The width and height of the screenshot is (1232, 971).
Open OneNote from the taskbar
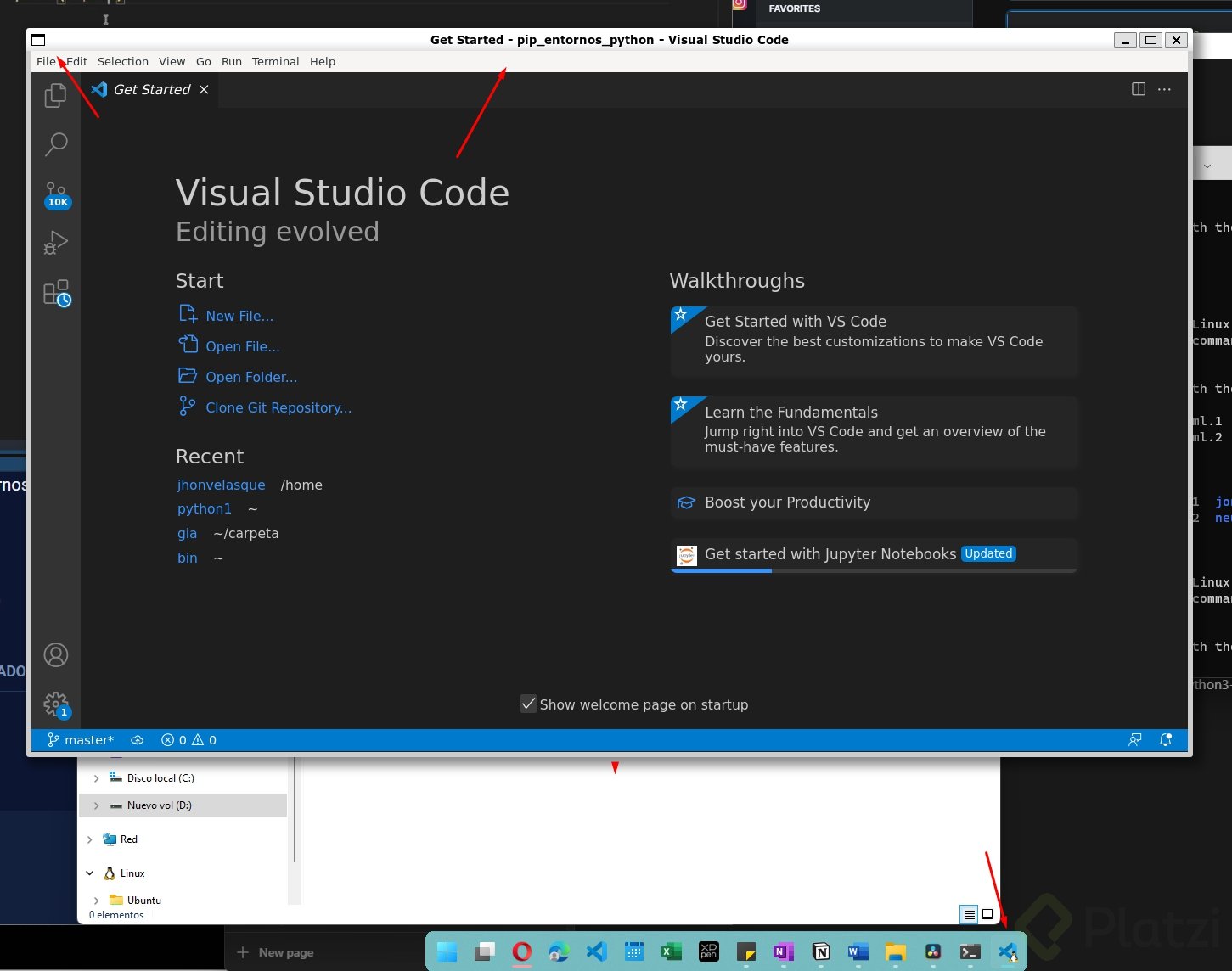point(784,952)
